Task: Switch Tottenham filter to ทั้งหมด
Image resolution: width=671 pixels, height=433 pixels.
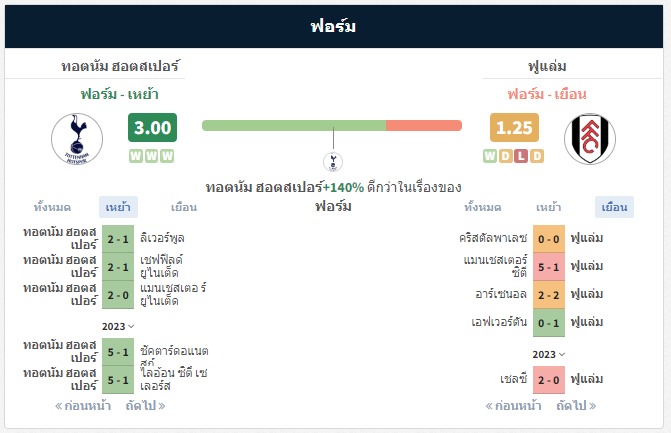Action: (52, 208)
